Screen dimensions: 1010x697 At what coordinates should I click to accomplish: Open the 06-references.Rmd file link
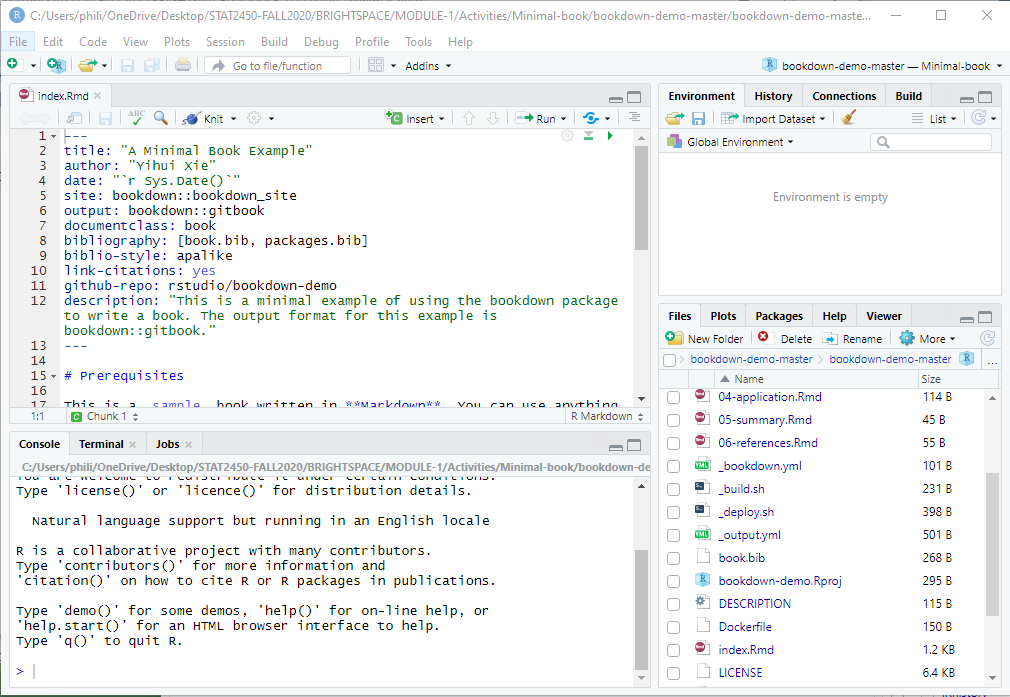768,443
